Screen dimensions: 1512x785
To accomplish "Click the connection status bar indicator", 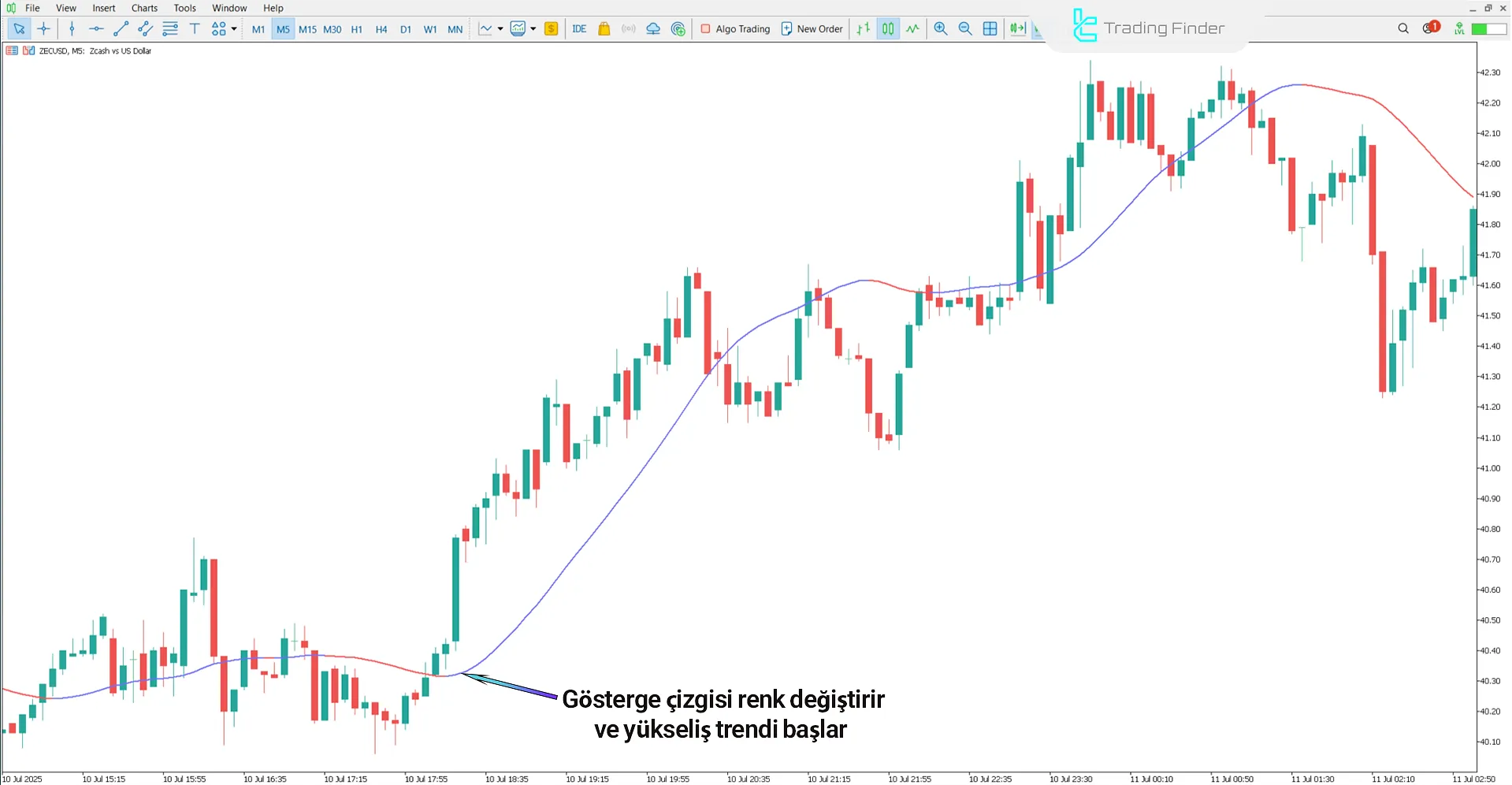I will coord(1489,28).
